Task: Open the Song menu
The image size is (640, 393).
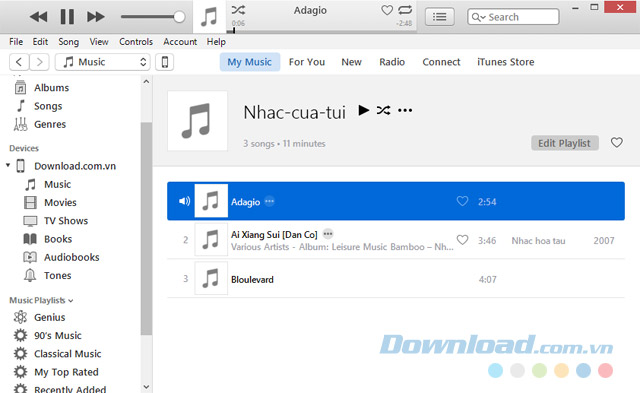Action: click(x=69, y=42)
